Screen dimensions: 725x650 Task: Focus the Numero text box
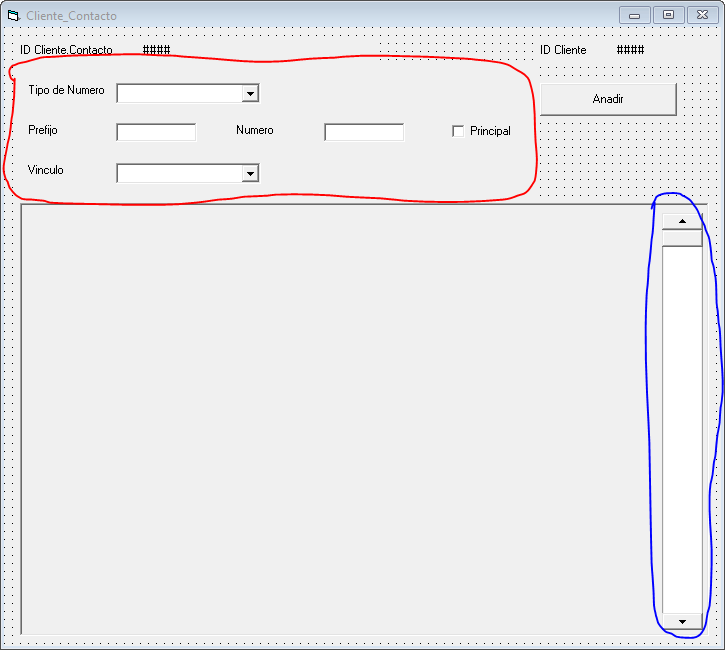(x=364, y=132)
